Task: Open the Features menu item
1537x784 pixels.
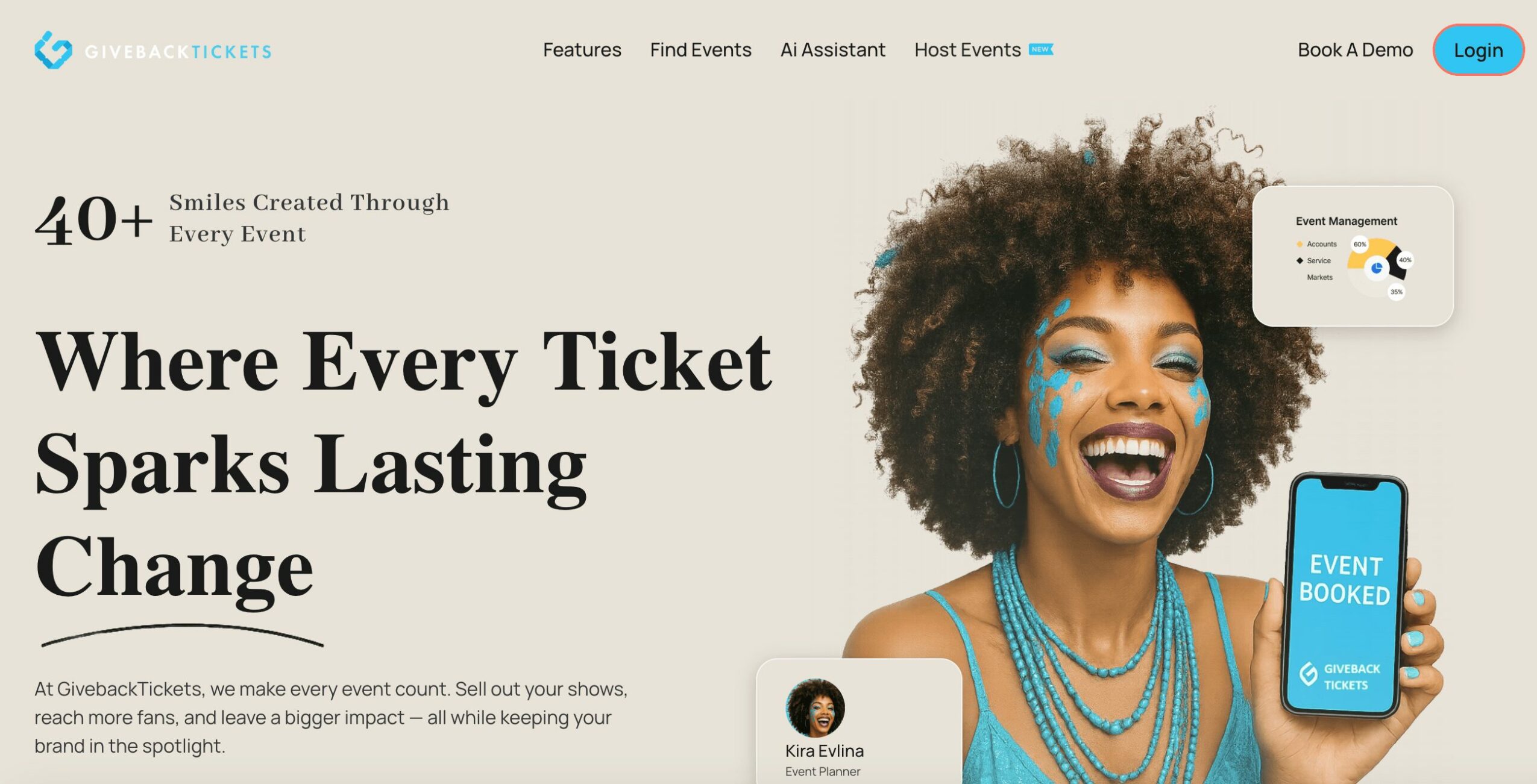Action: pos(582,49)
